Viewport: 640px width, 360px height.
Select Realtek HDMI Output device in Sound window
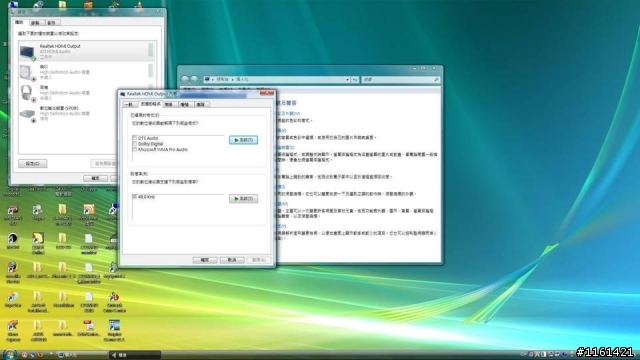tap(86, 51)
